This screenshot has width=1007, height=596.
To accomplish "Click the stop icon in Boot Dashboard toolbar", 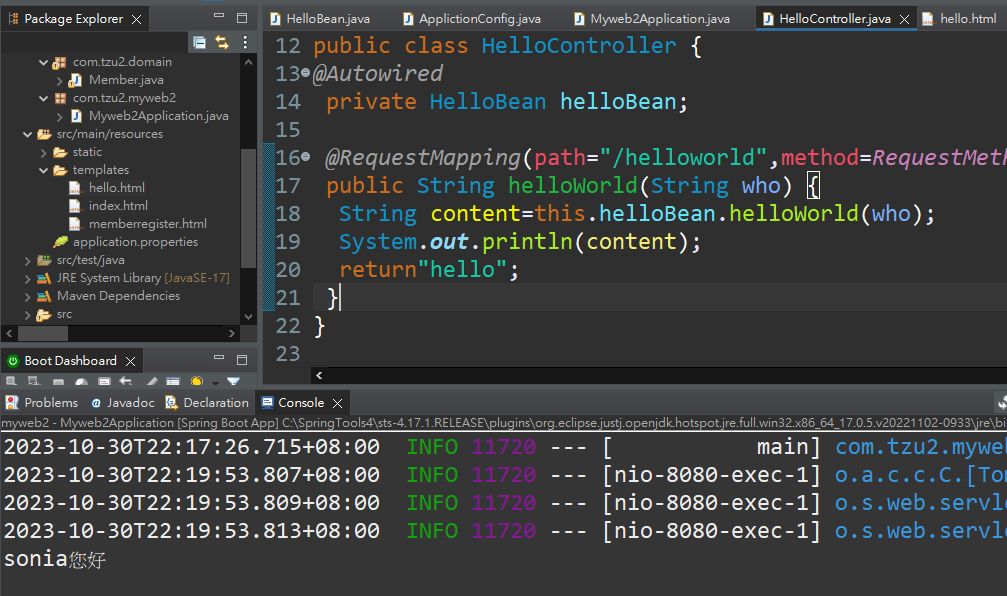I will [58, 382].
